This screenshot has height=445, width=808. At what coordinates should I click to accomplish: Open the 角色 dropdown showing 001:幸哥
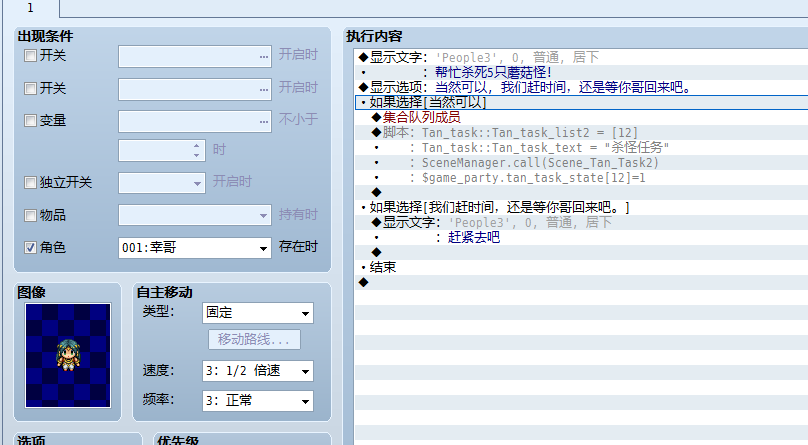tap(195, 248)
